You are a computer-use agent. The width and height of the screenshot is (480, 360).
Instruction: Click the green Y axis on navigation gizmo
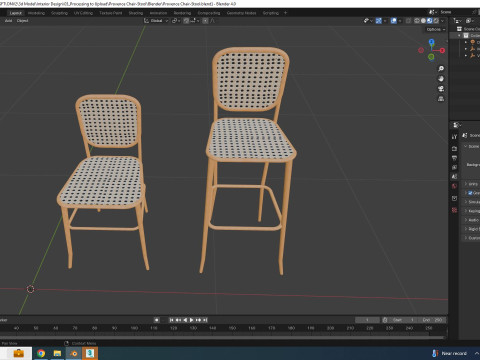[431, 57]
